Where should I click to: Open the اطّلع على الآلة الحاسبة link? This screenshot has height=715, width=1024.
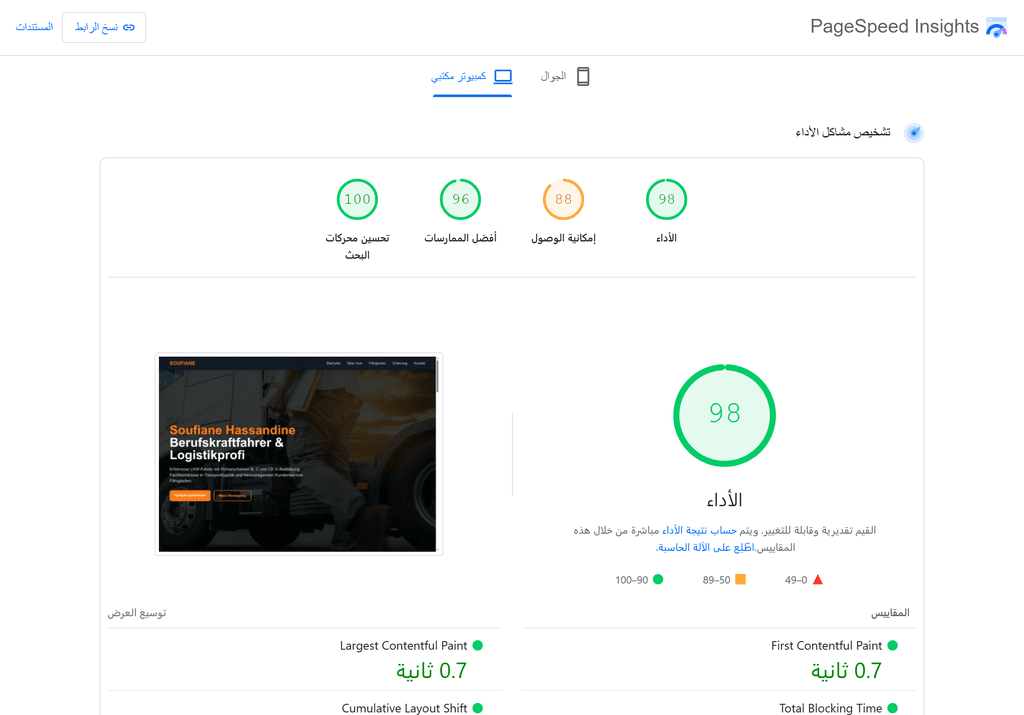pyautogui.click(x=705, y=547)
